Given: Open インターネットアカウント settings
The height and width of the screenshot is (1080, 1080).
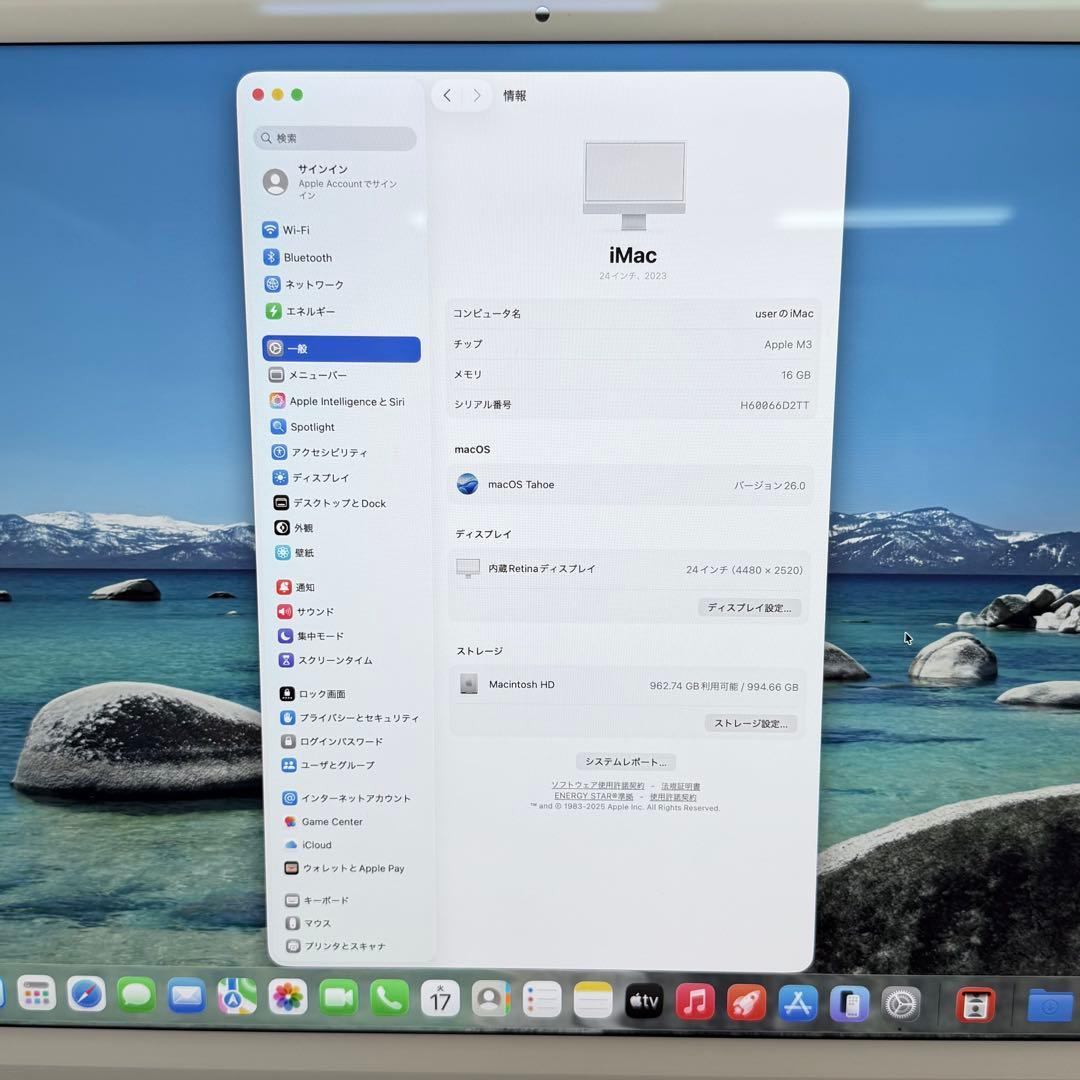Looking at the screenshot, I should point(346,798).
